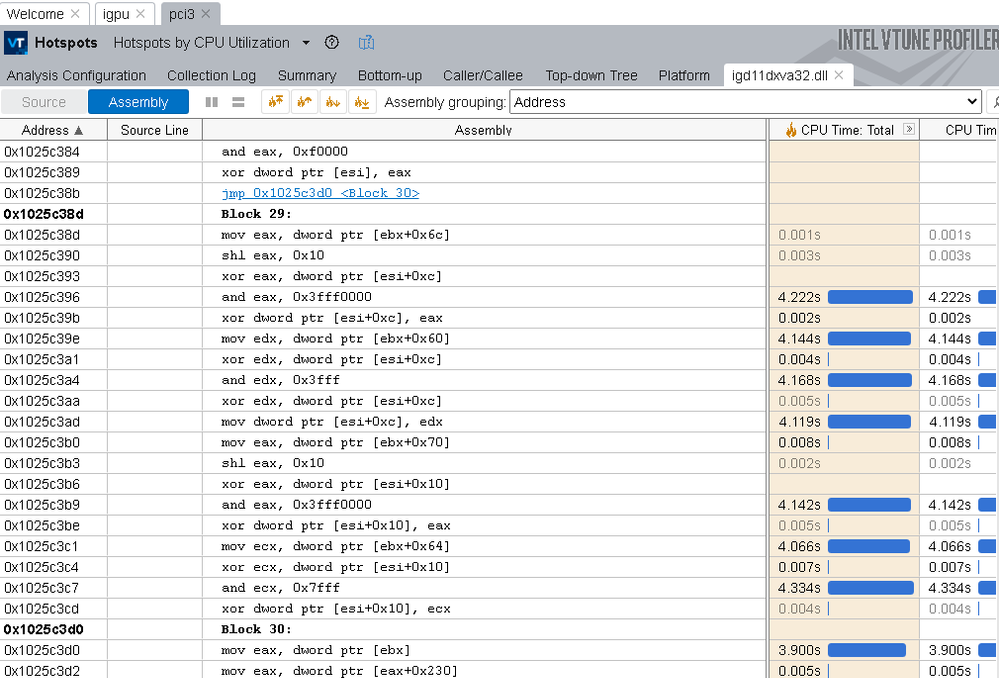This screenshot has height=678, width=999.
Task: Click the Hotspots analysis title
Action: click(66, 43)
